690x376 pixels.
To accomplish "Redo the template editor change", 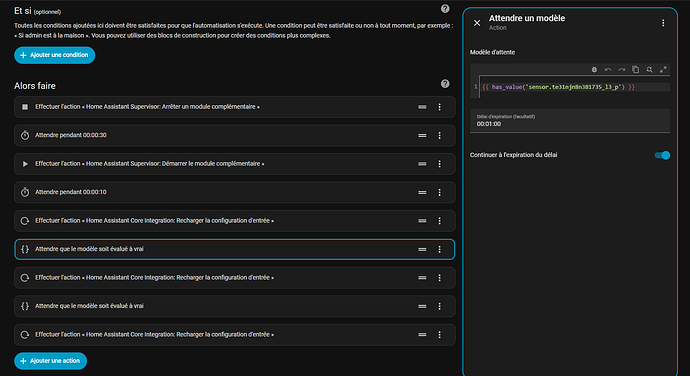I will coord(622,70).
